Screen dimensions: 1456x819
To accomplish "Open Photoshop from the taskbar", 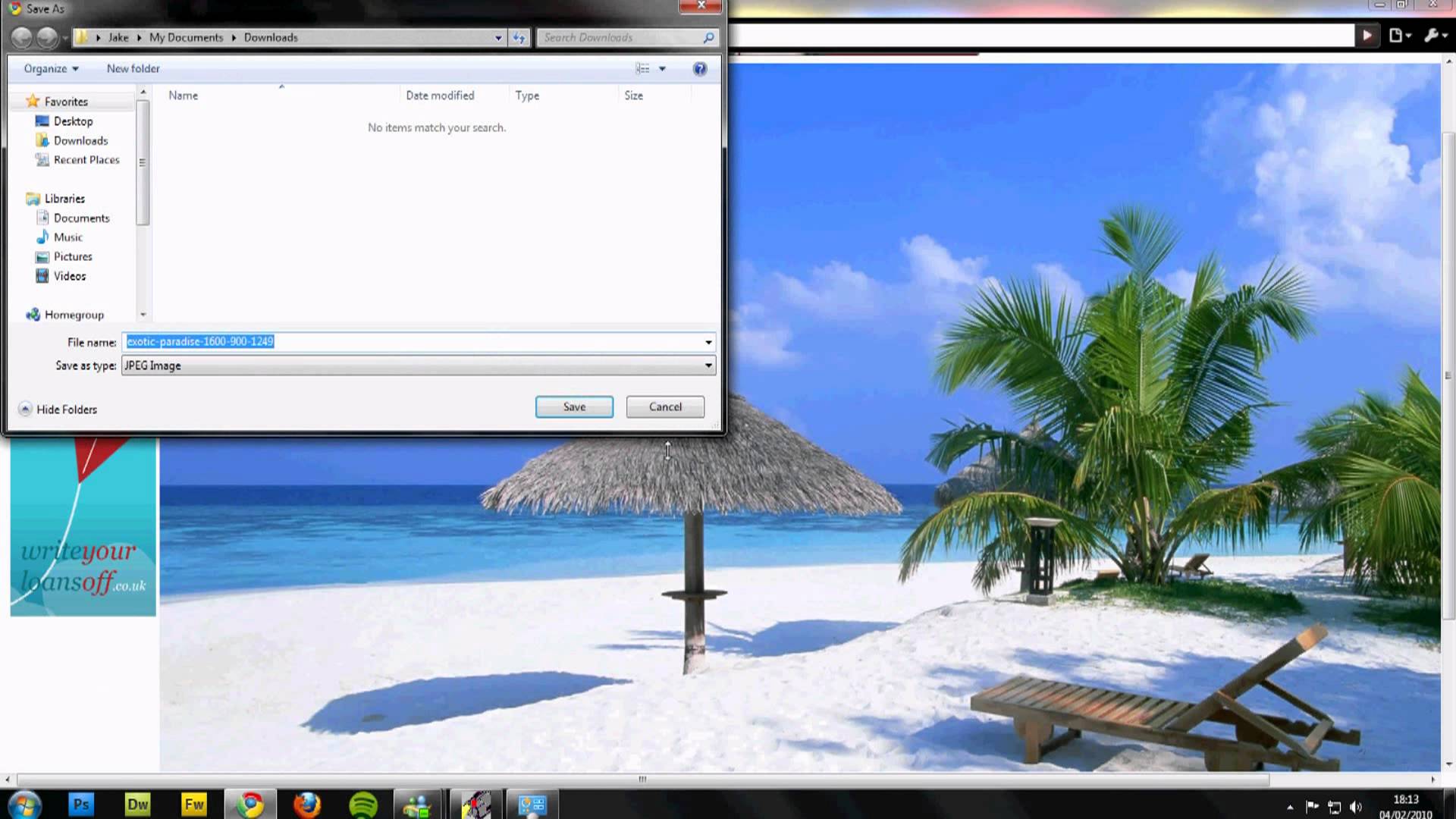I will [x=80, y=804].
